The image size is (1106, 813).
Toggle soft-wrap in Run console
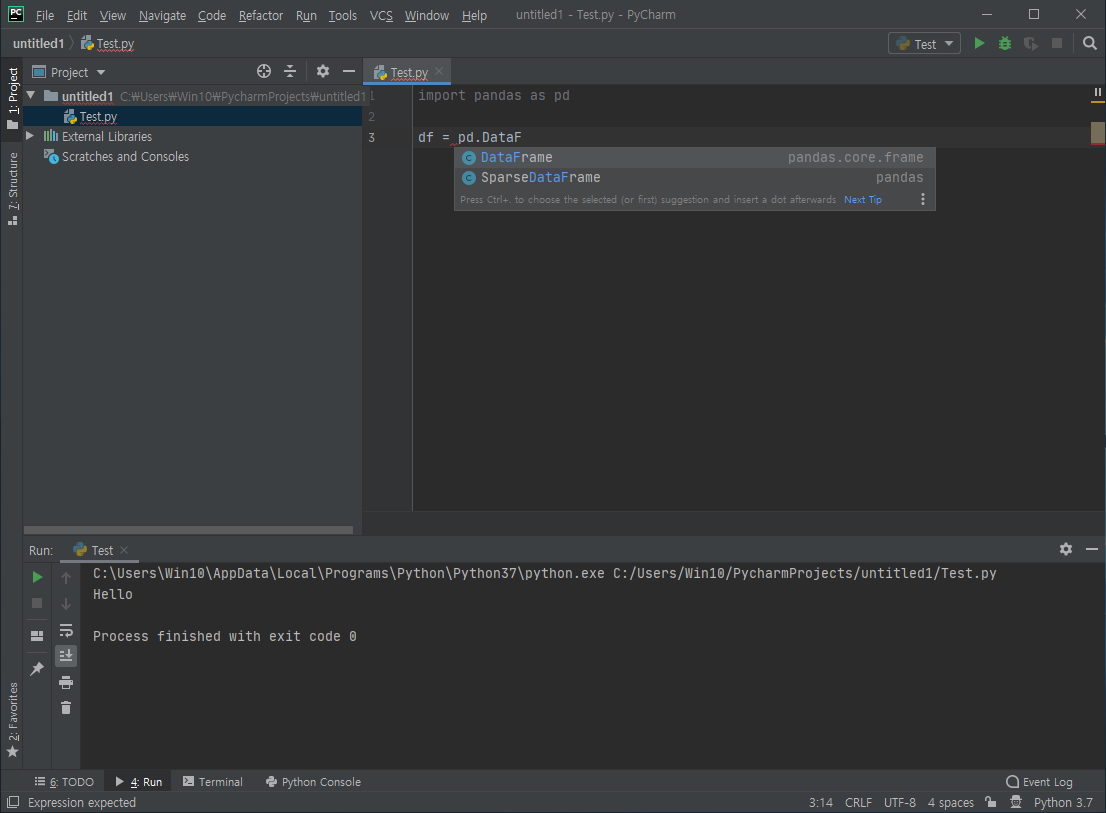tap(66, 630)
